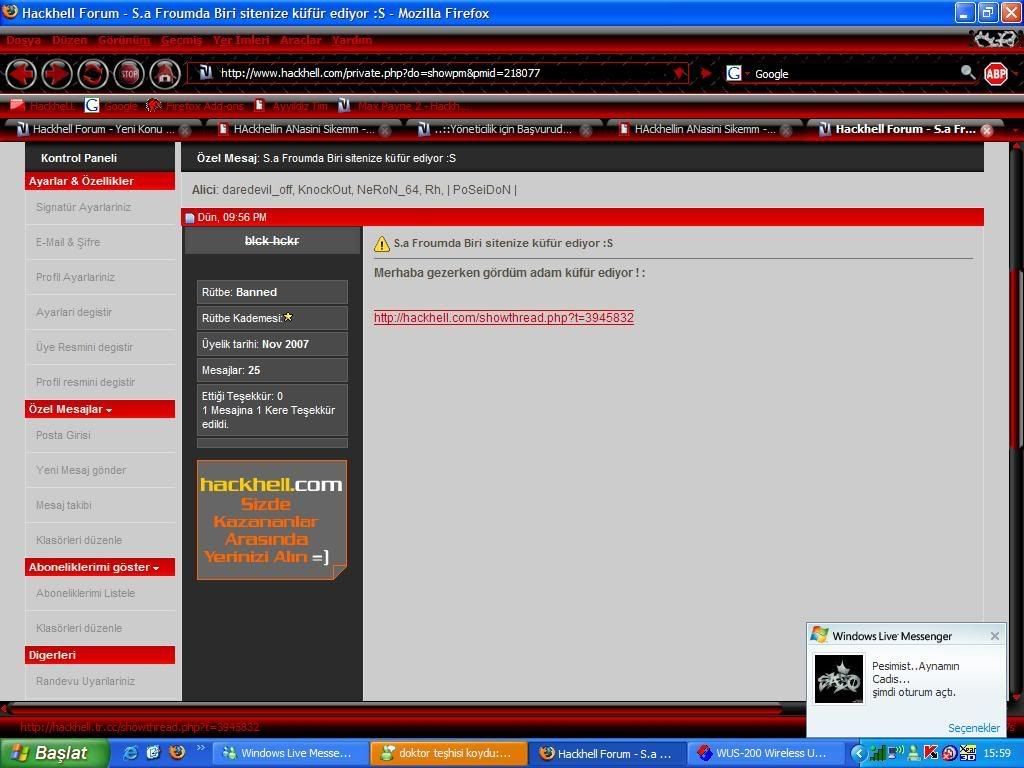This screenshot has height=768, width=1024.
Task: Close the Windows Live Messenger popup
Action: click(995, 636)
